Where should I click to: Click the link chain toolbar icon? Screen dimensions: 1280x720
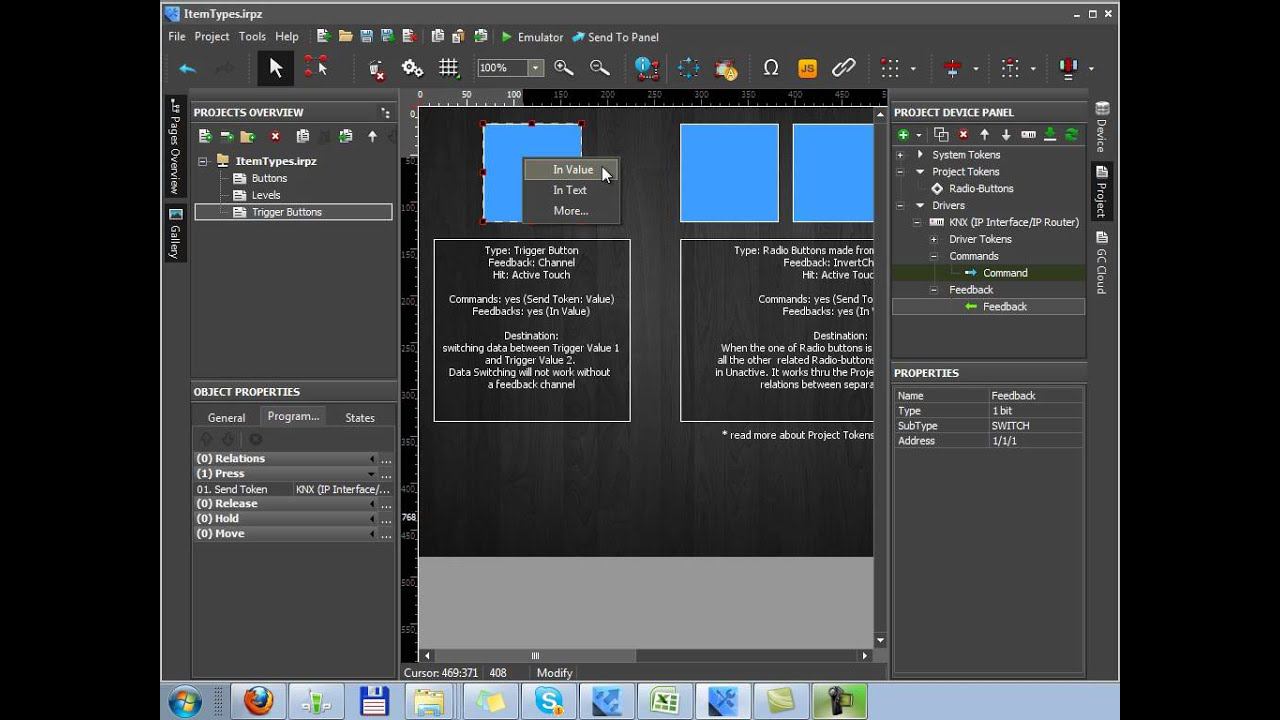844,68
